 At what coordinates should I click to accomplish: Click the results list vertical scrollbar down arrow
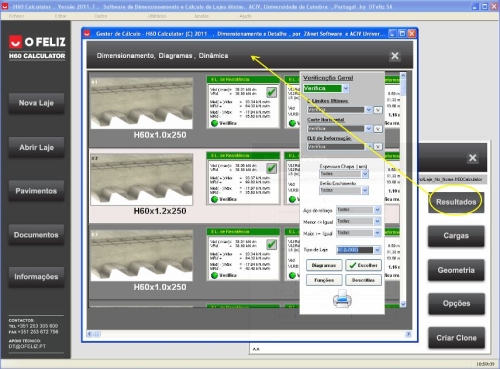[x=403, y=304]
